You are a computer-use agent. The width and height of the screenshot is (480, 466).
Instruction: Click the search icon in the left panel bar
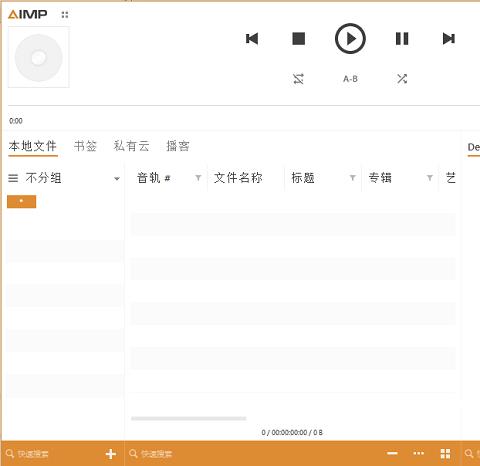click(10, 454)
